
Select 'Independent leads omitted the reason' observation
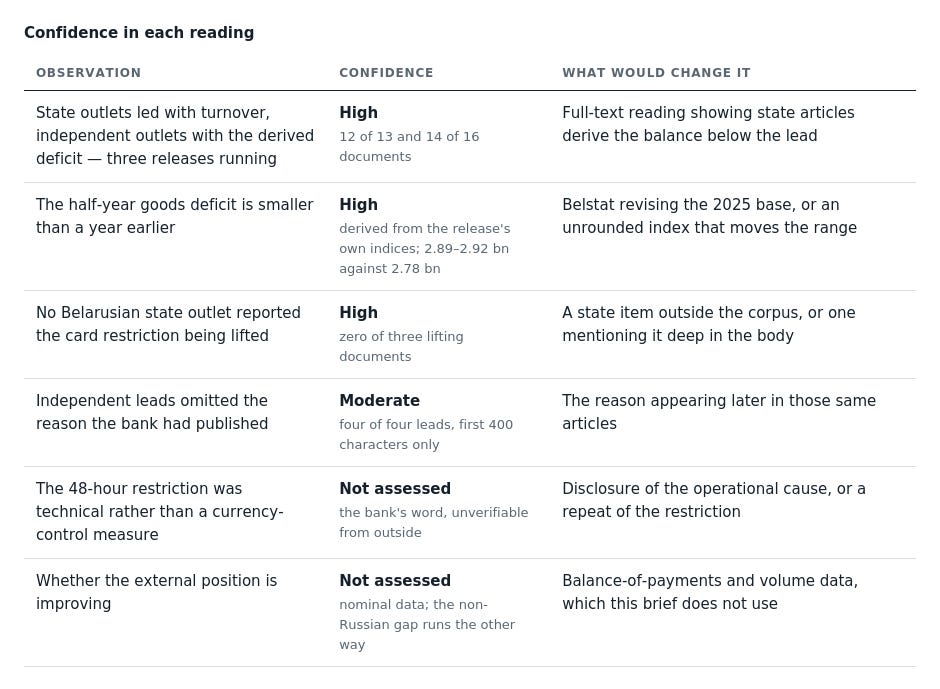tap(152, 412)
